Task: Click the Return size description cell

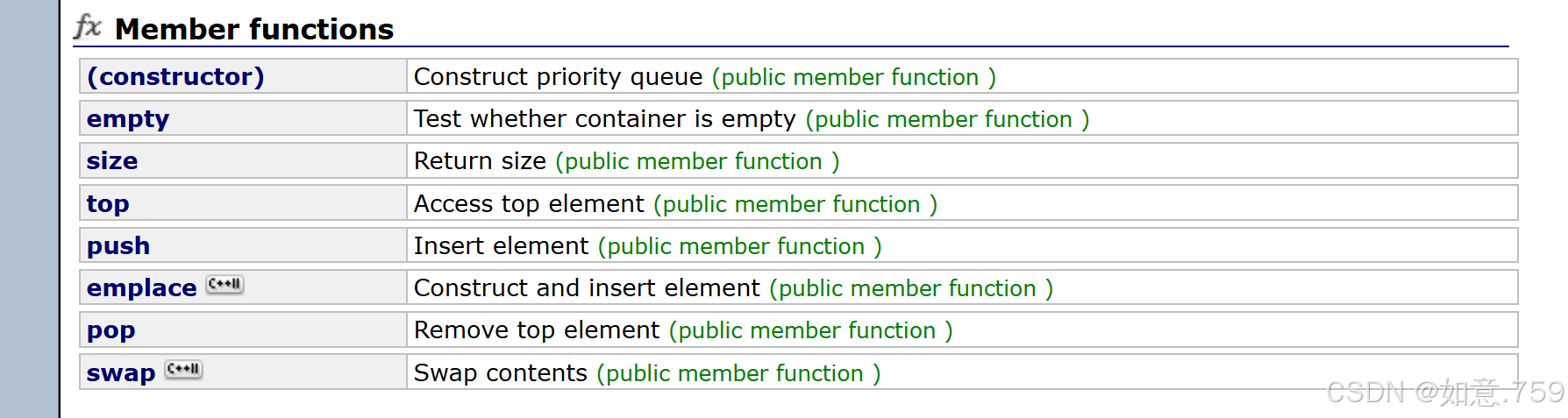Action: (x=962, y=161)
